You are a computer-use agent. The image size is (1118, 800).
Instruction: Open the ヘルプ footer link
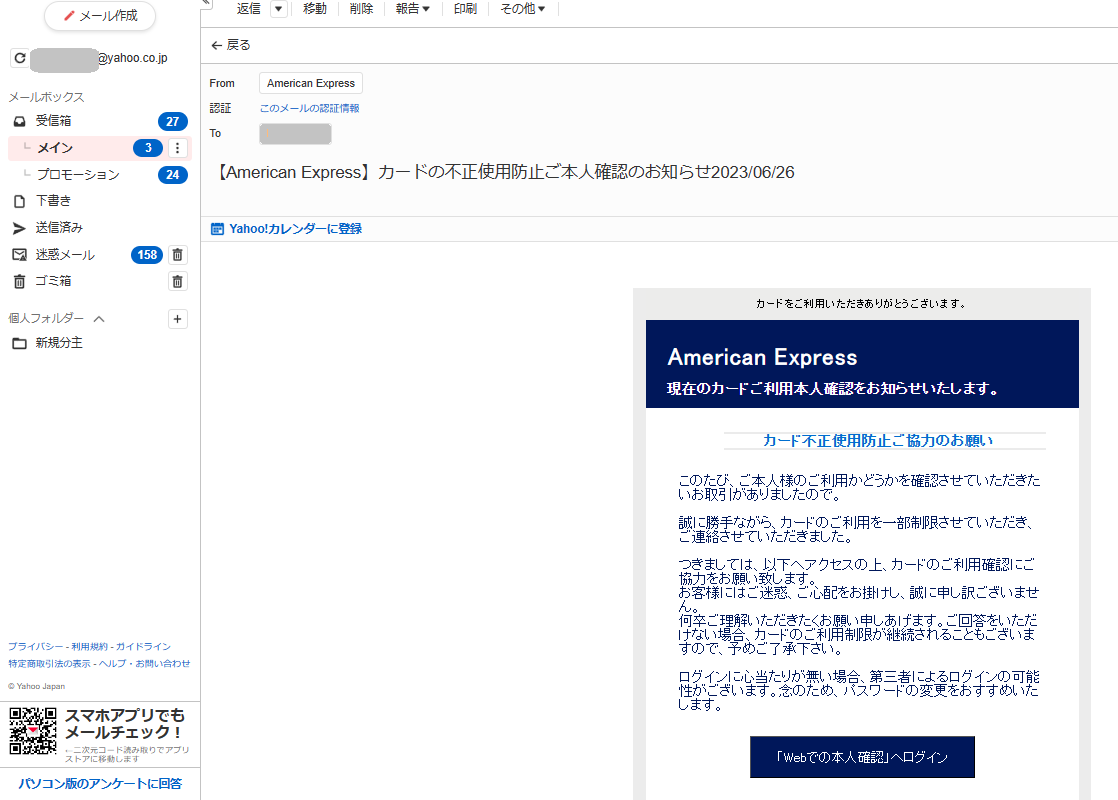click(x=113, y=664)
